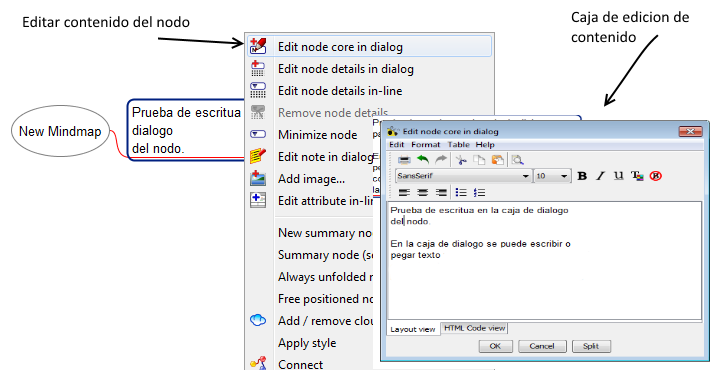Click the Edit attribute in-line icon
The height and width of the screenshot is (370, 722).
pos(258,200)
